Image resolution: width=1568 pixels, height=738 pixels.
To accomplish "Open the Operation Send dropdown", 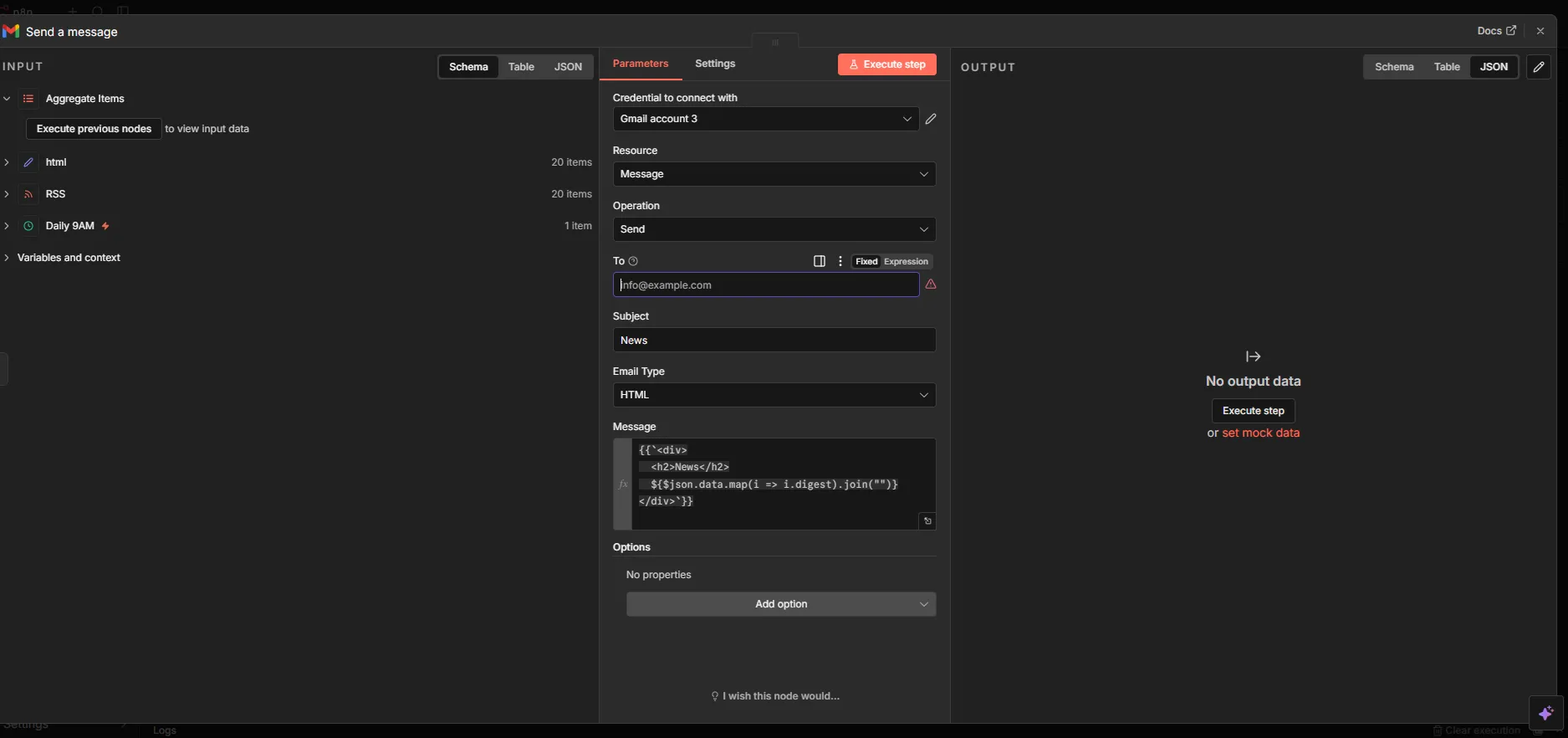I will point(774,229).
